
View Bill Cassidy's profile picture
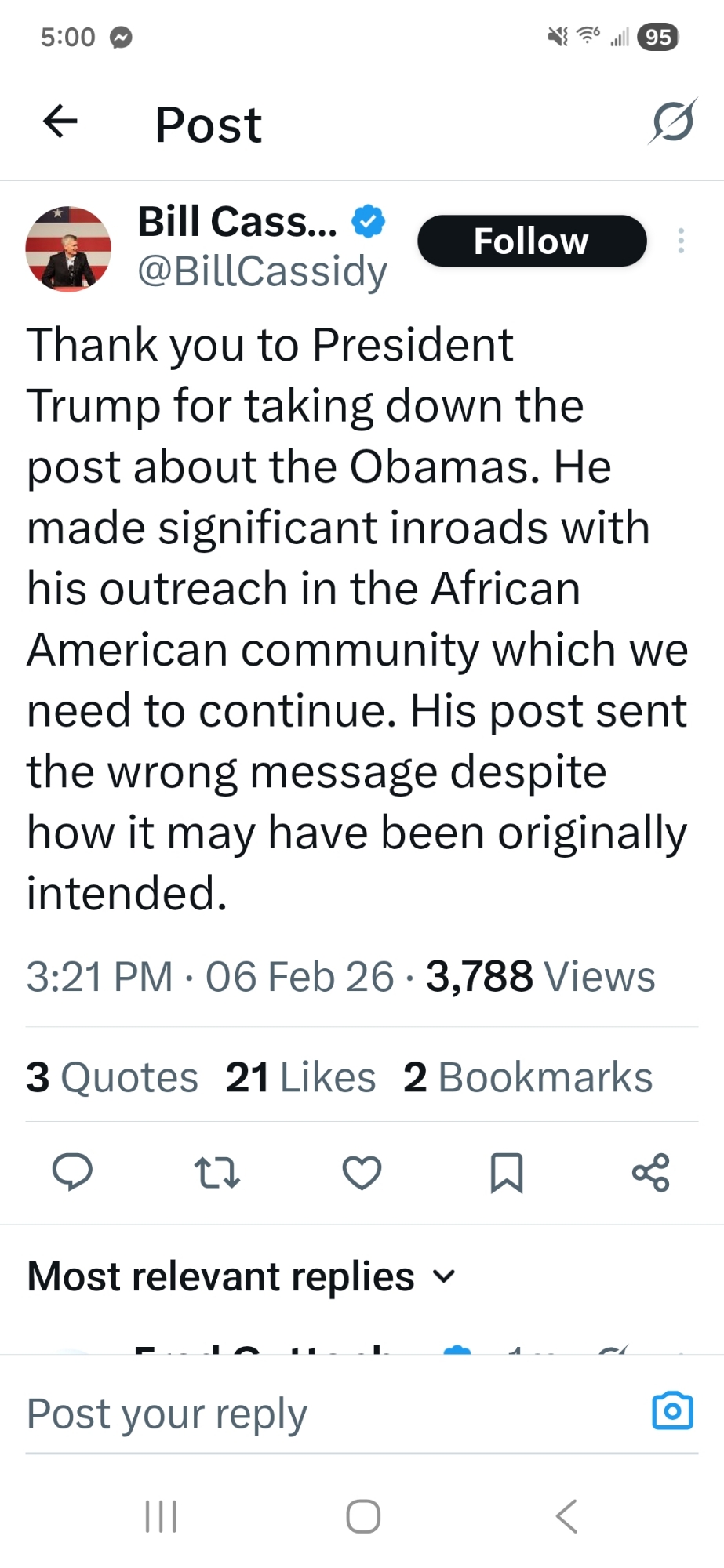tap(68, 249)
